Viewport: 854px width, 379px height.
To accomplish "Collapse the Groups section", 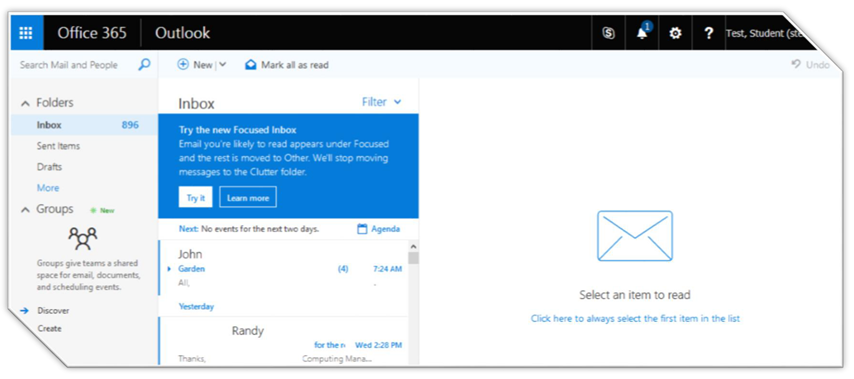I will tap(25, 210).
